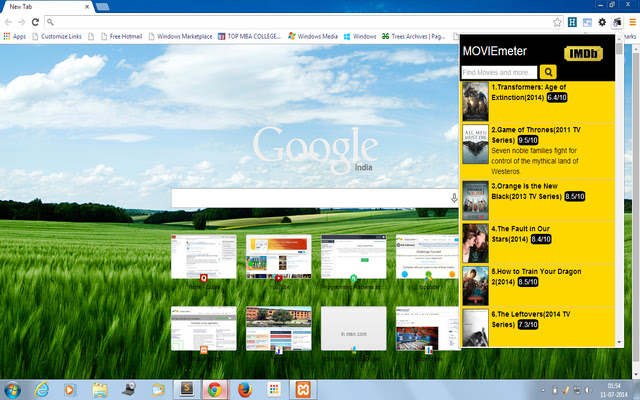Image resolution: width=640 pixels, height=400 pixels.
Task: Open the light-blue window extension icon
Action: click(587, 22)
